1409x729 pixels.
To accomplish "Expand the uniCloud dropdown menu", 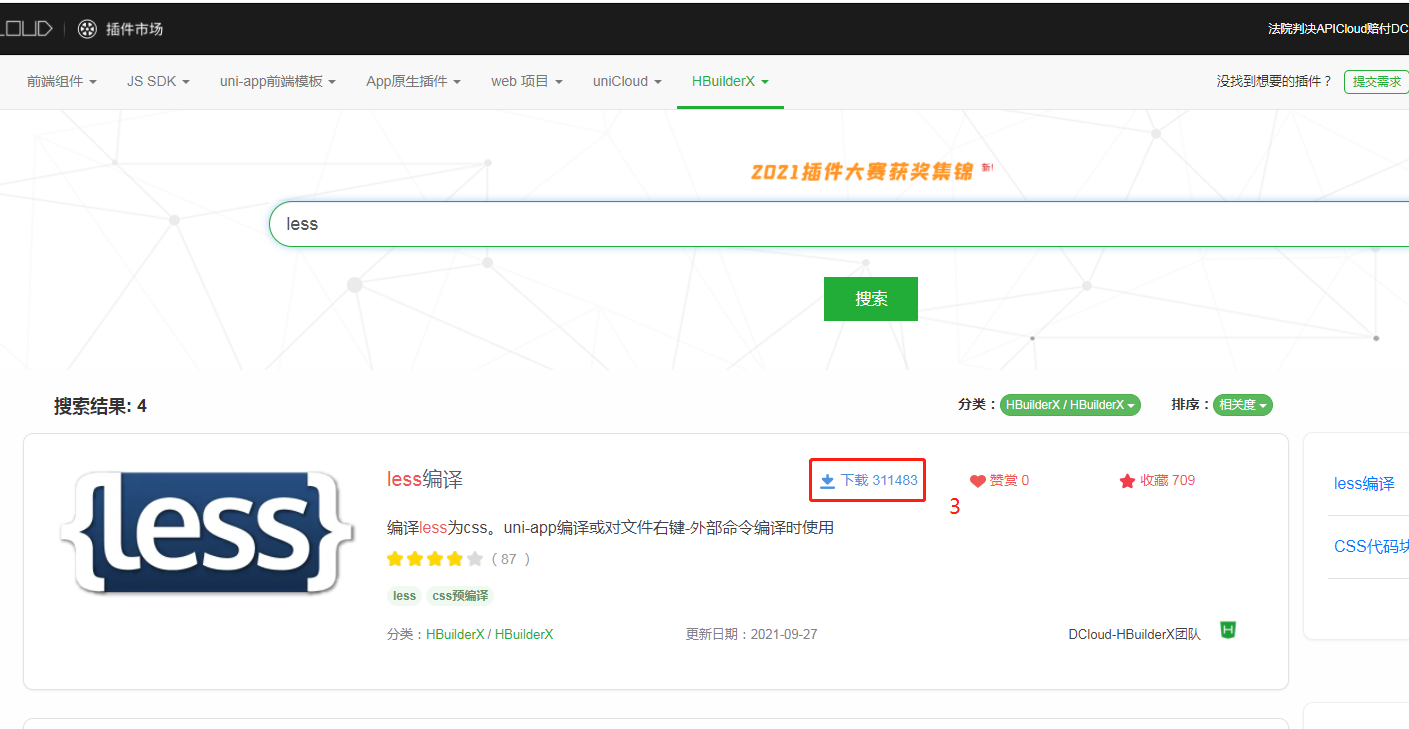I will (x=626, y=81).
